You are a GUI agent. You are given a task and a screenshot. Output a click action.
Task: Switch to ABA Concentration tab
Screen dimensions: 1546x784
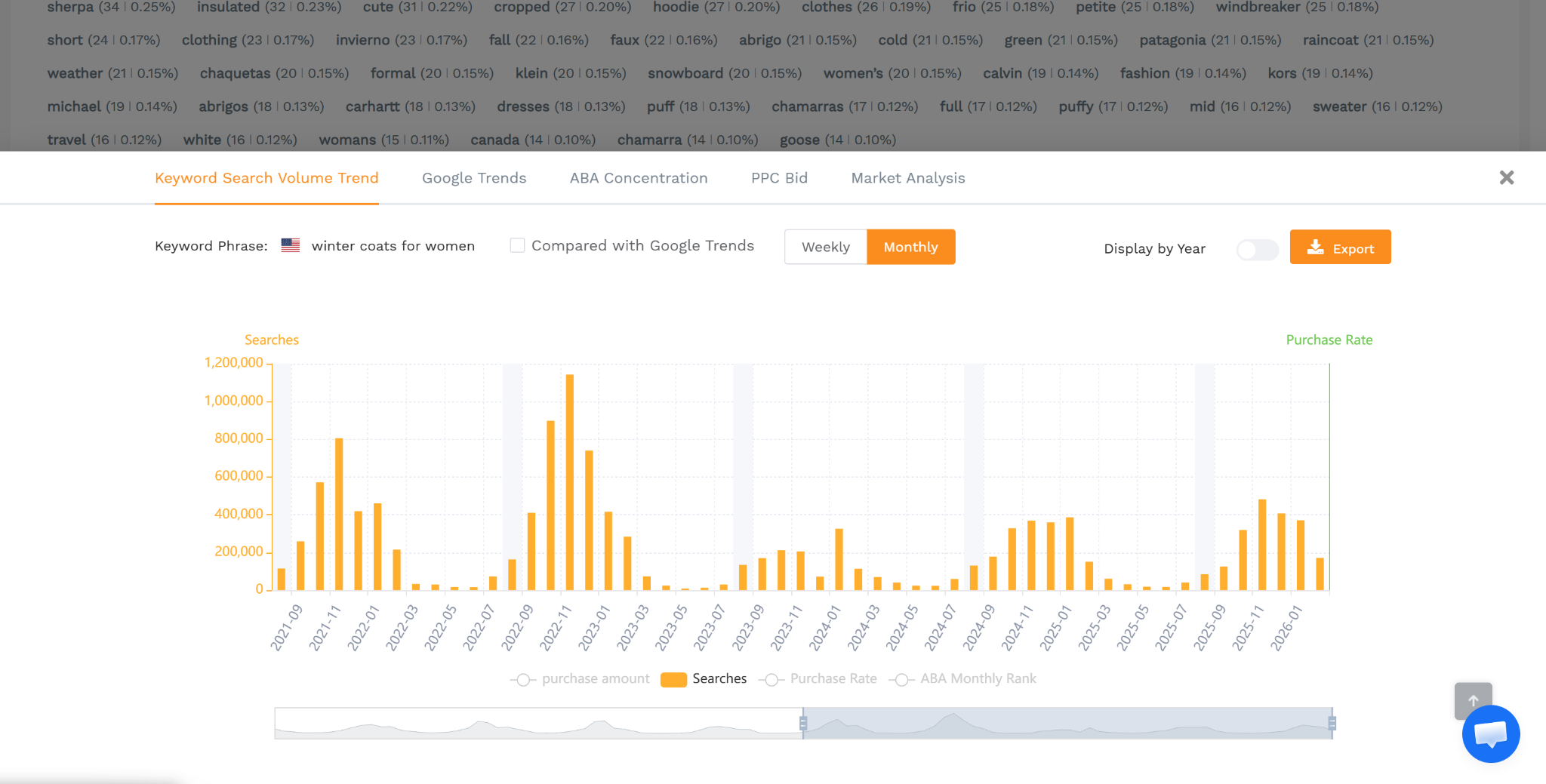tap(639, 178)
